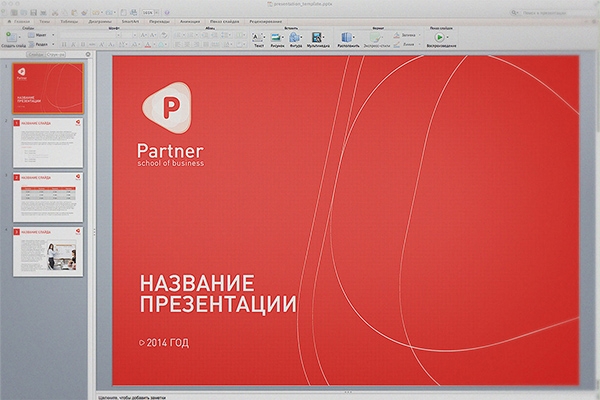Open the Переходы ribbon tab
The width and height of the screenshot is (600, 400).
pyautogui.click(x=159, y=21)
